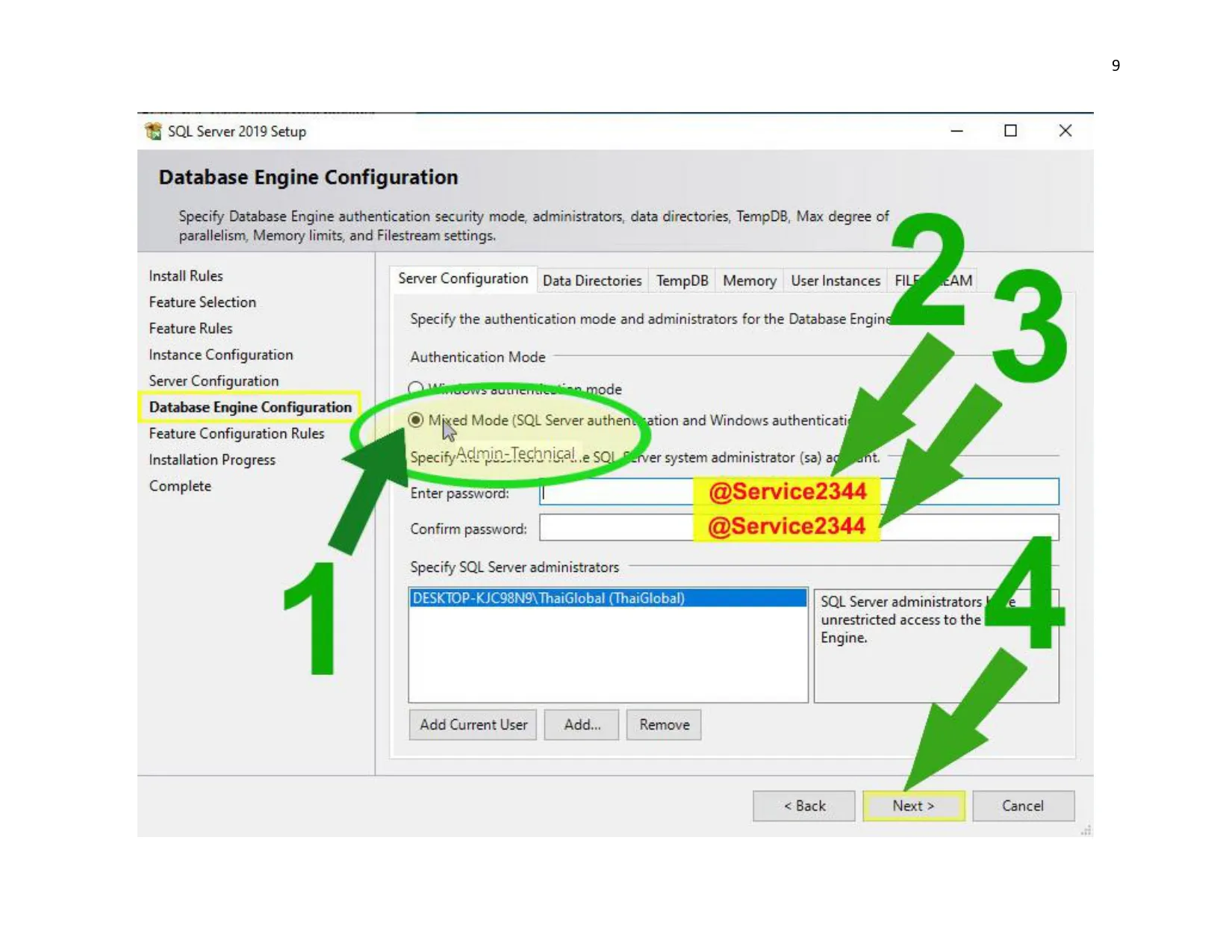Viewport: 1232px width, 952px height.
Task: Maximize the setup window
Action: 1010,131
